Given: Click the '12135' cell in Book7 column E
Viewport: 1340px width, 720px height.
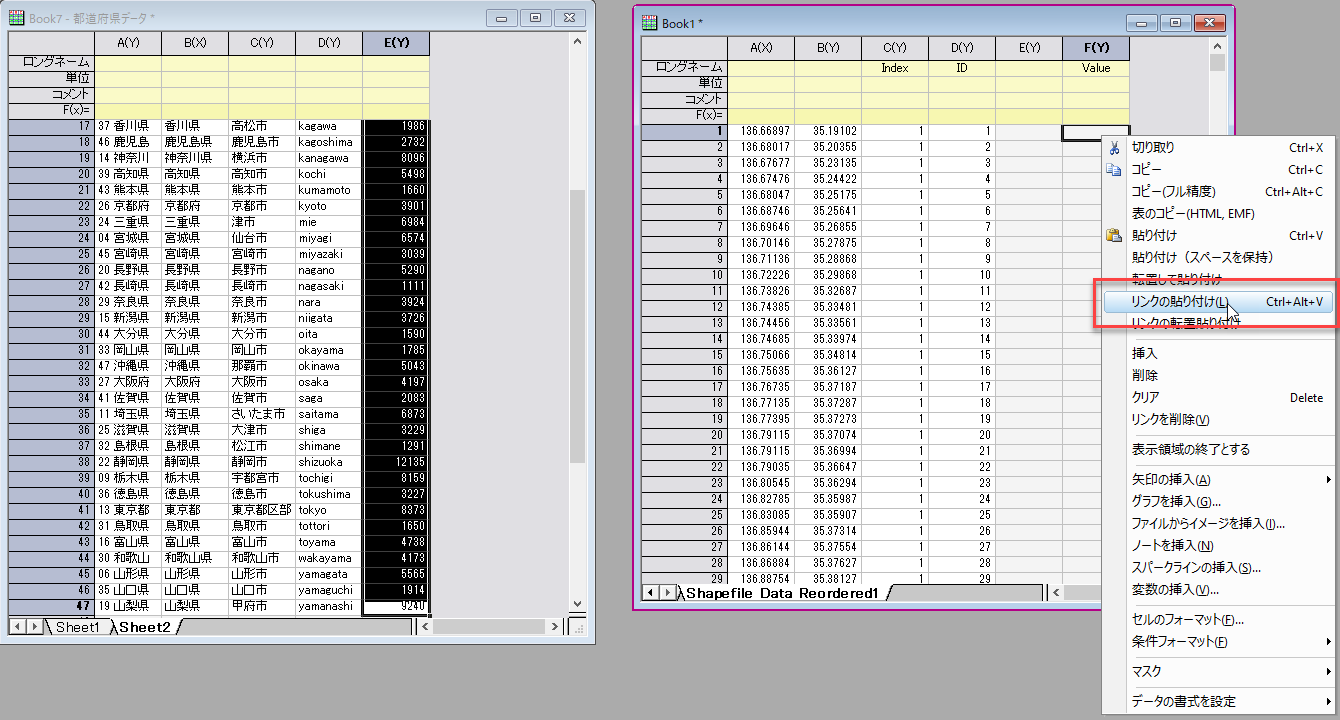Looking at the screenshot, I should [x=396, y=462].
